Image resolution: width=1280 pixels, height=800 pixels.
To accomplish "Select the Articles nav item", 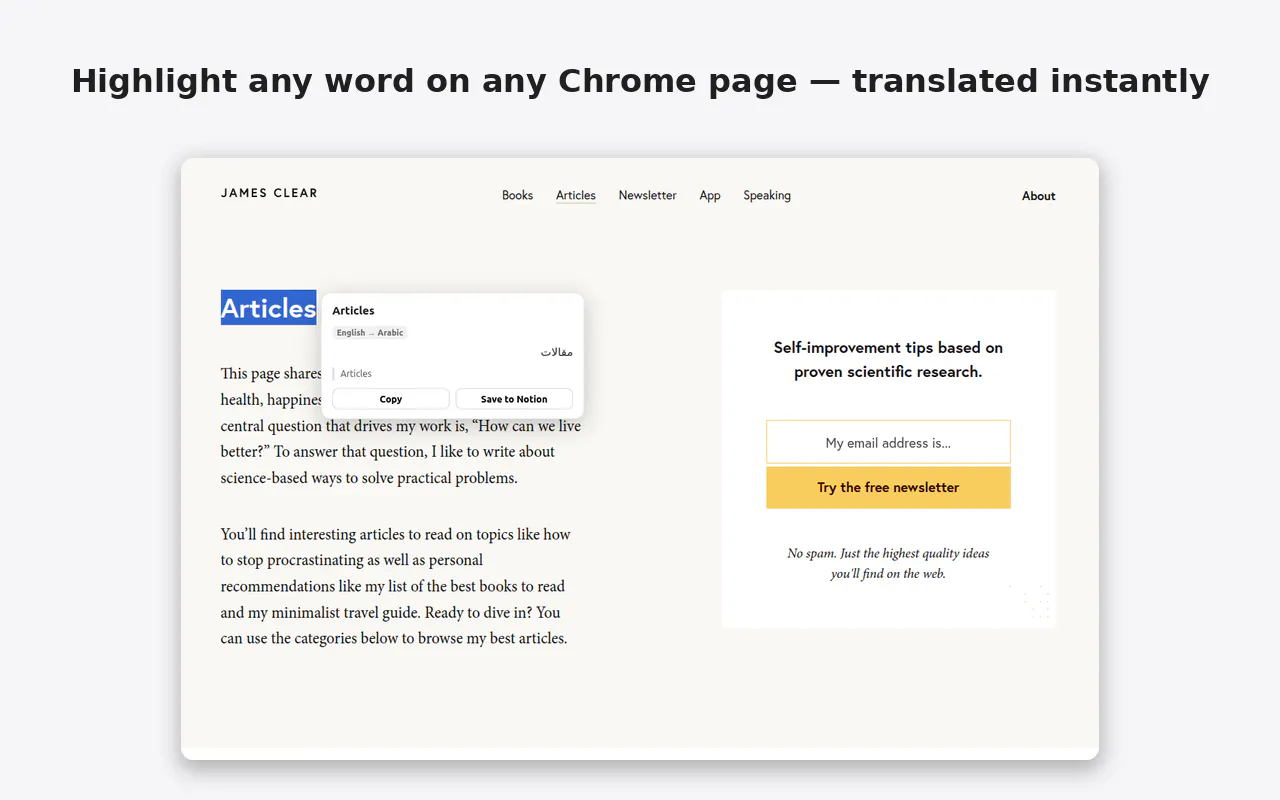I will click(576, 195).
